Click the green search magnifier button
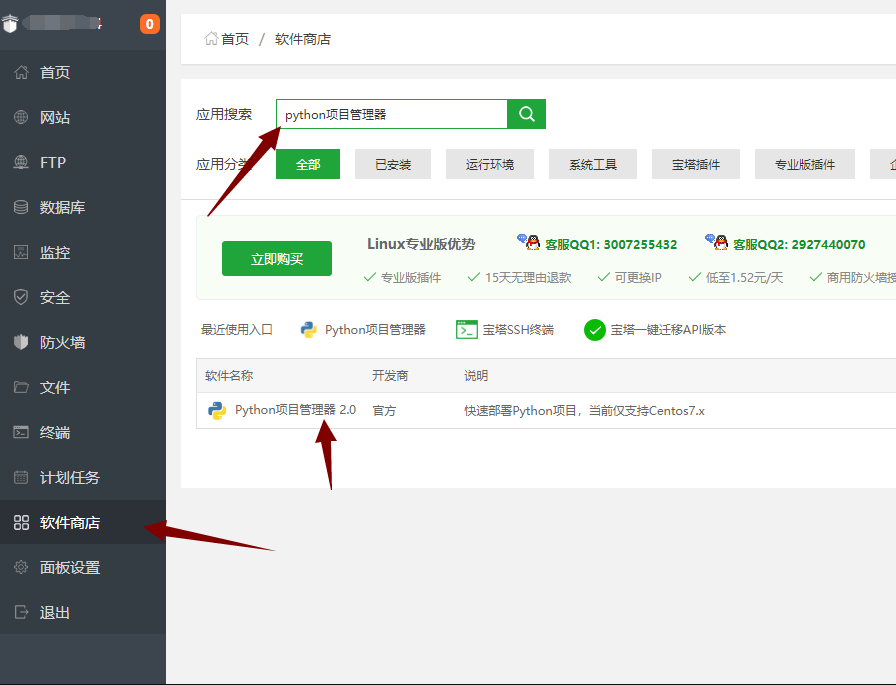The height and width of the screenshot is (685, 896). [x=526, y=114]
